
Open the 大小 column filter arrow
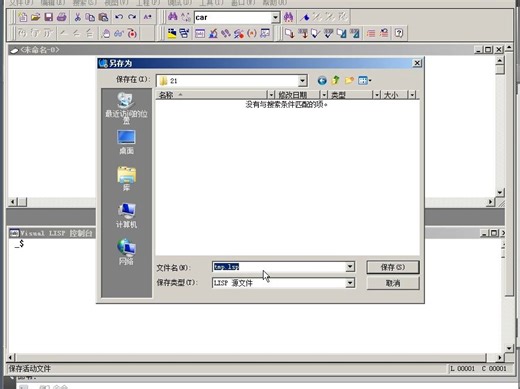(x=412, y=95)
